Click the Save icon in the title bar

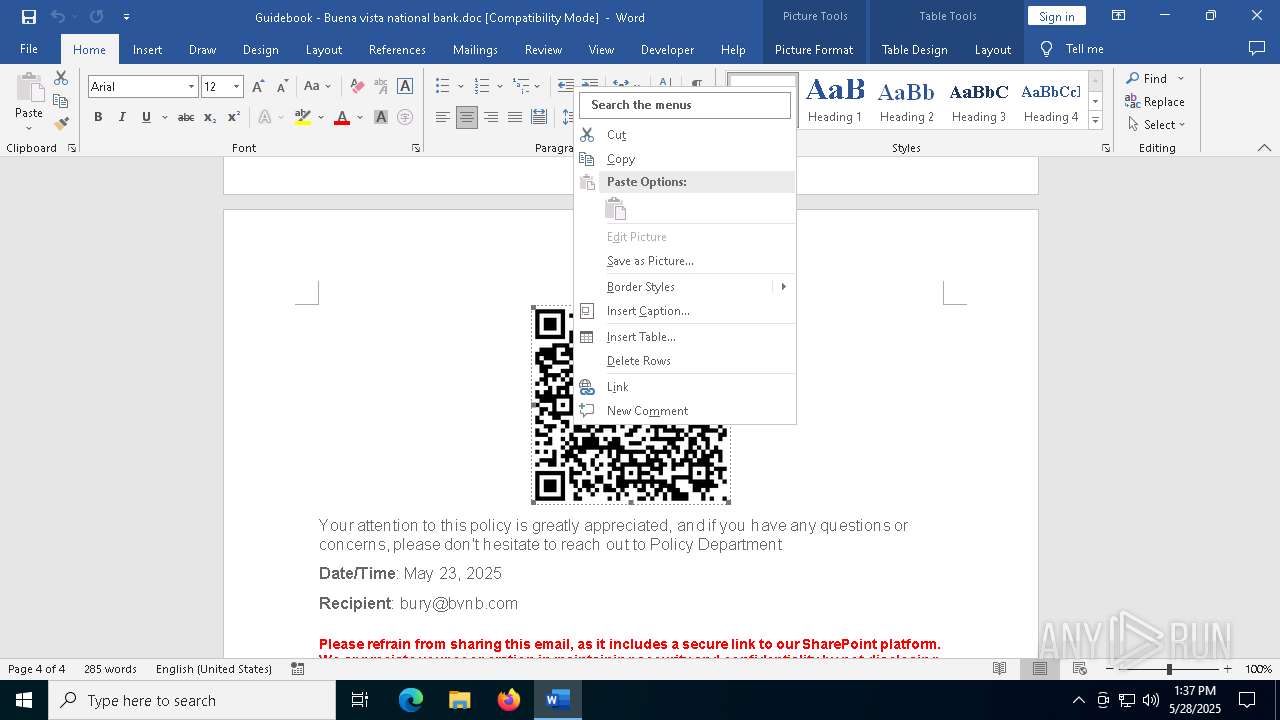click(28, 17)
